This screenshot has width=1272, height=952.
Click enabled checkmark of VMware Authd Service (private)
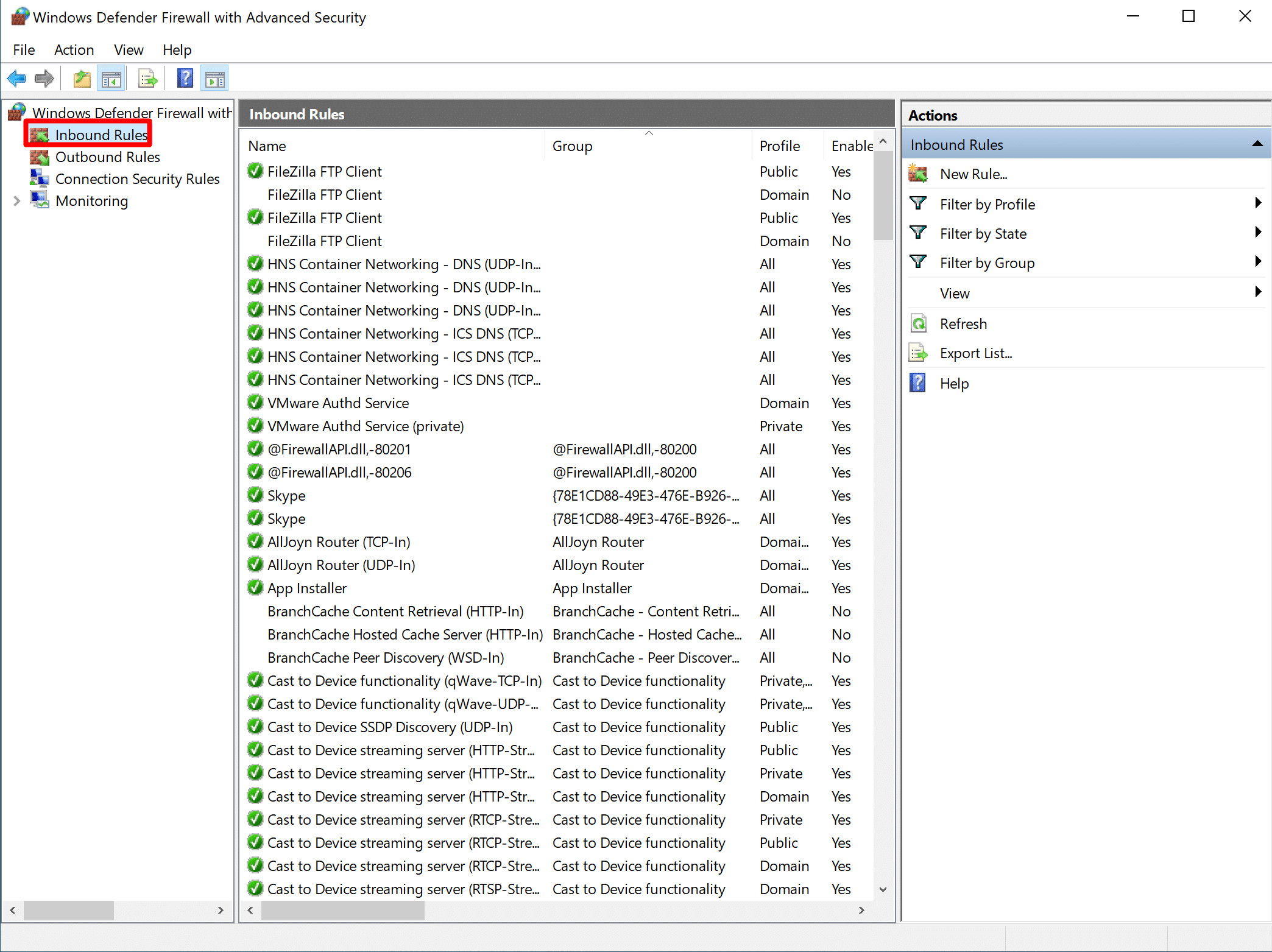(255, 426)
